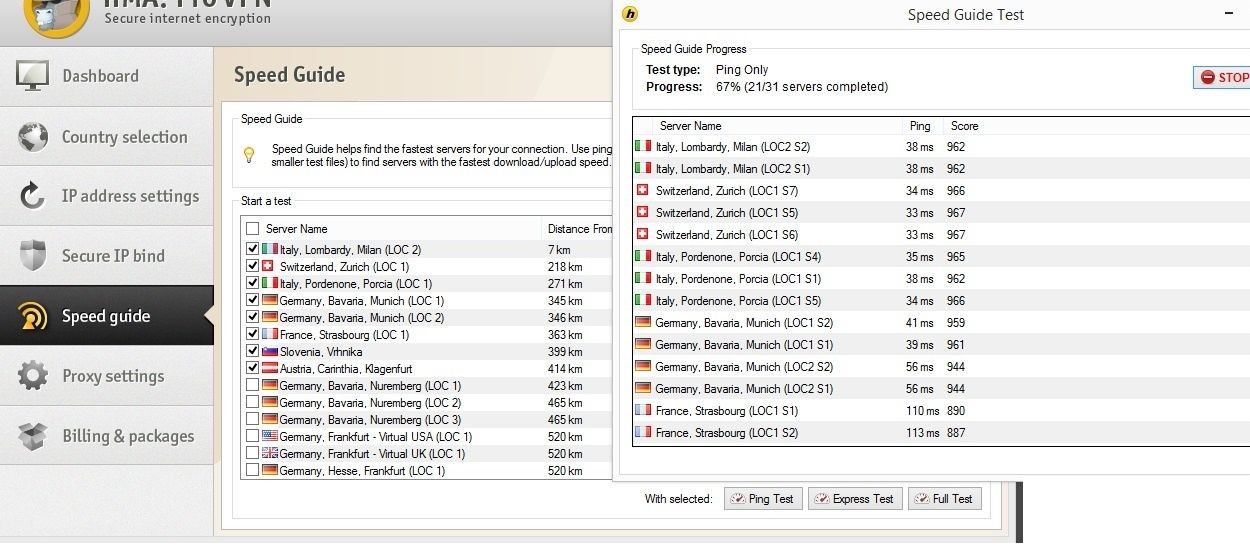The image size is (1250, 550).
Task: Check Germany, Hesse, Frankfurt (LOC 1)
Action: [252, 470]
